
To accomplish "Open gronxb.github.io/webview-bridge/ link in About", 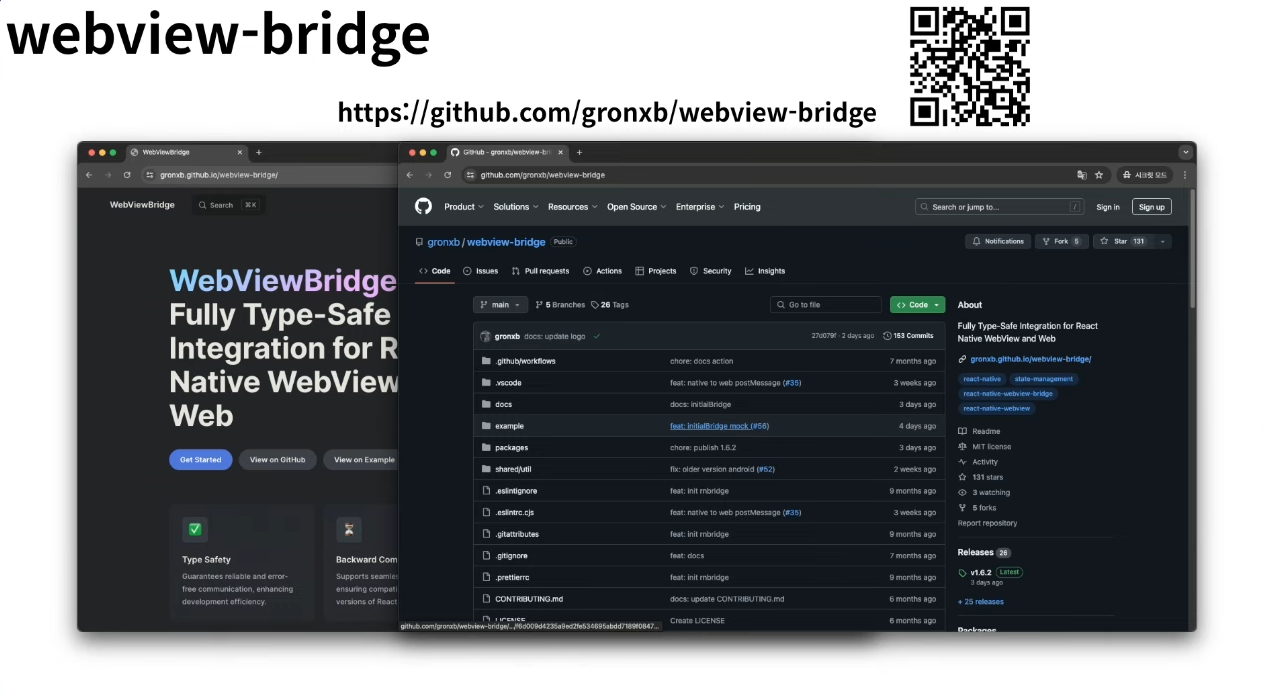I will [1030, 359].
